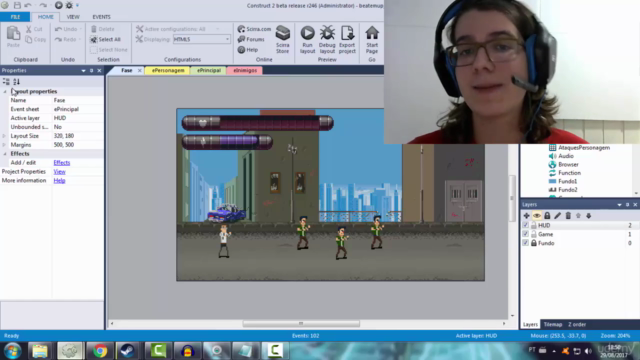Click Select None in the ribbon
This screenshot has height=360, width=640.
point(109,49)
